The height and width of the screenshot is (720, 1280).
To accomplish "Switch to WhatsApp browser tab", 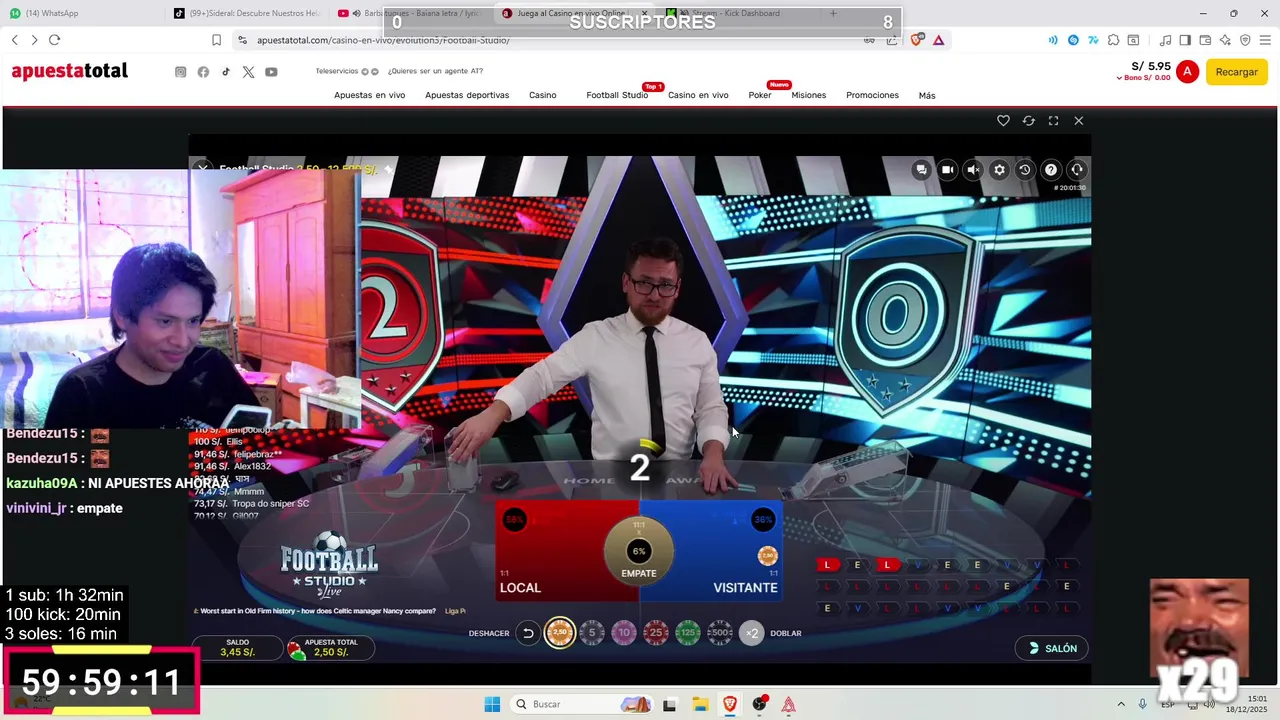I will point(80,13).
